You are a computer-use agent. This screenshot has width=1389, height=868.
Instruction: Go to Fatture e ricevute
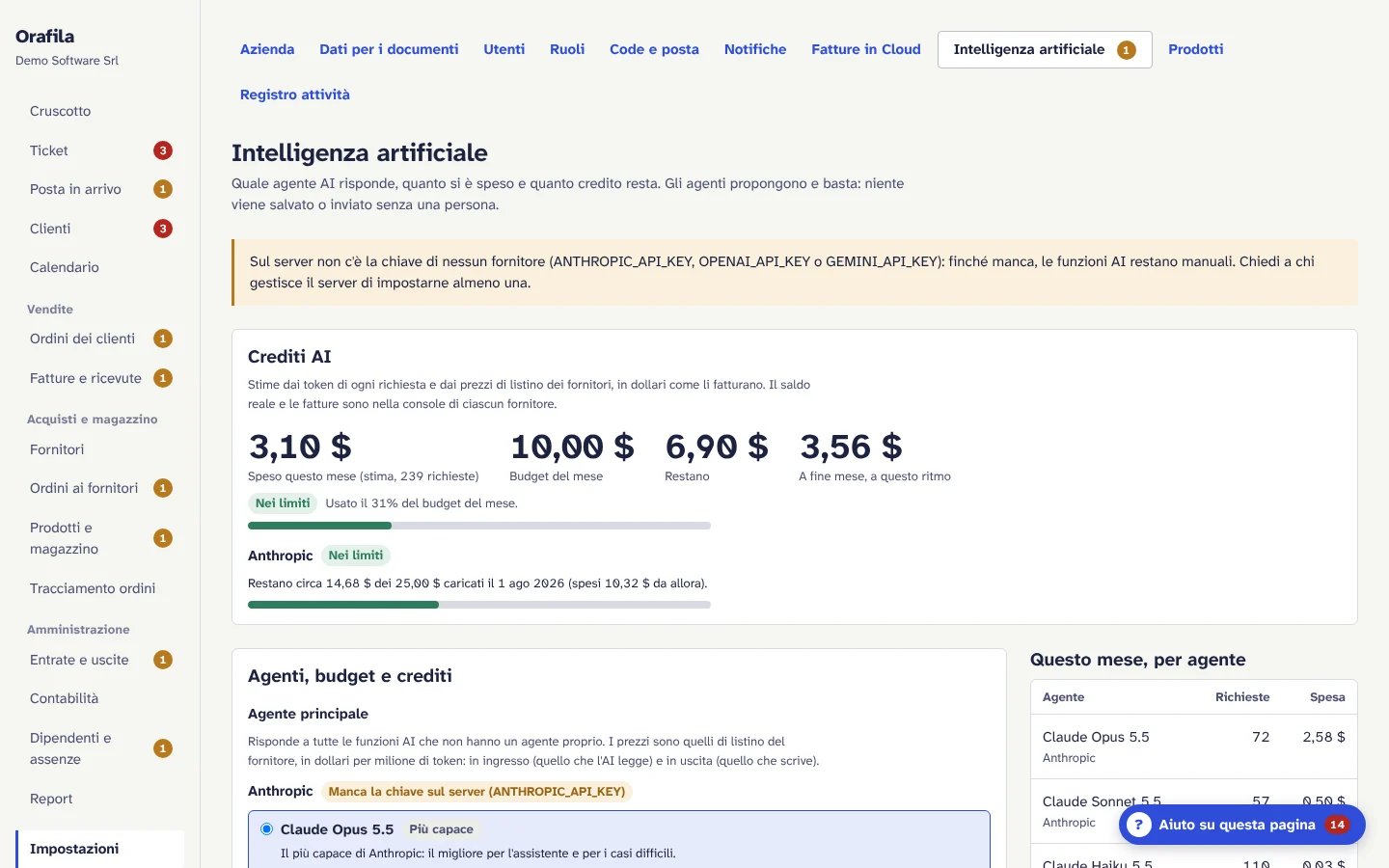(x=100, y=378)
